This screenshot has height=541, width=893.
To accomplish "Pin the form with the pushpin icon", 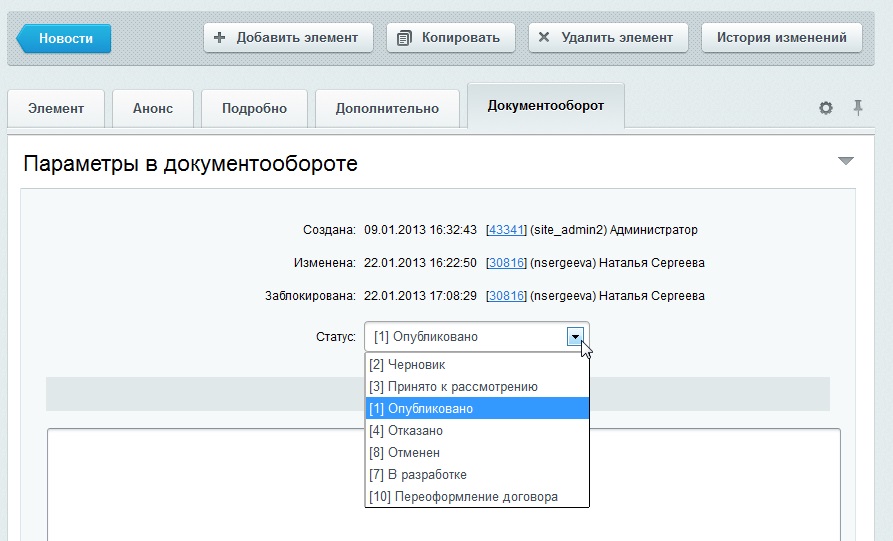I will click(x=858, y=107).
